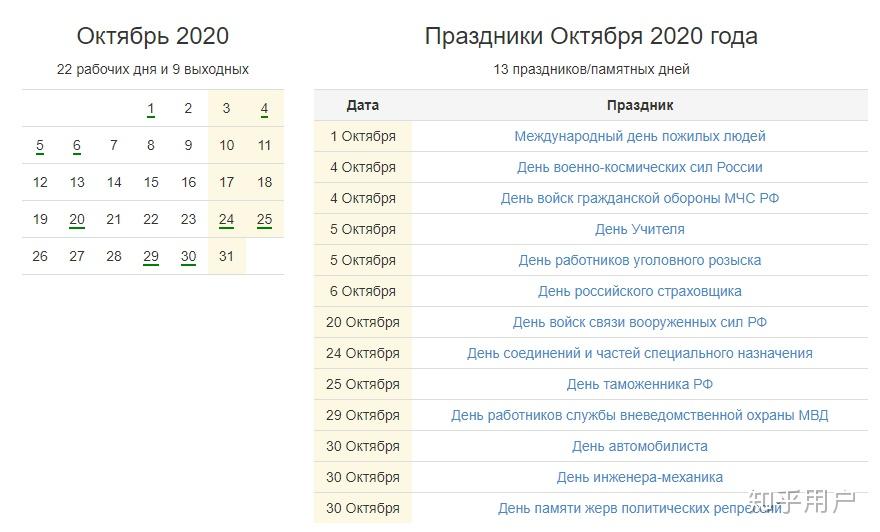880x532 pixels.
Task: Open День работников уголовного розыска link
Action: click(x=639, y=260)
